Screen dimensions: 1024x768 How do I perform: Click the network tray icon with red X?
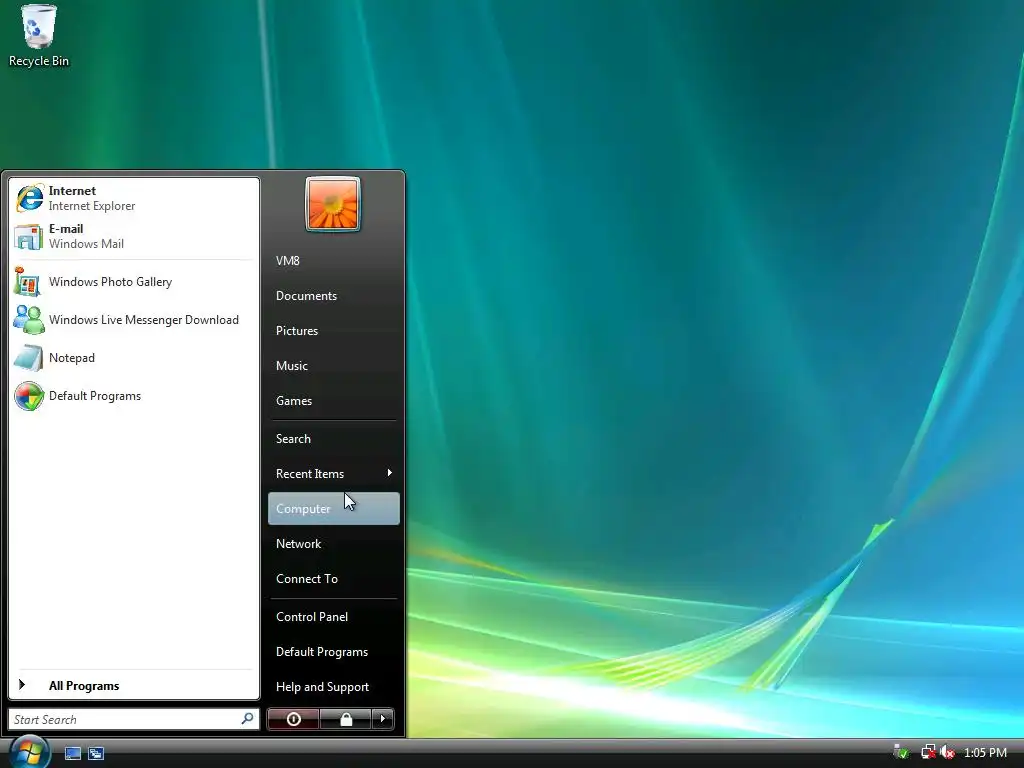tap(927, 752)
